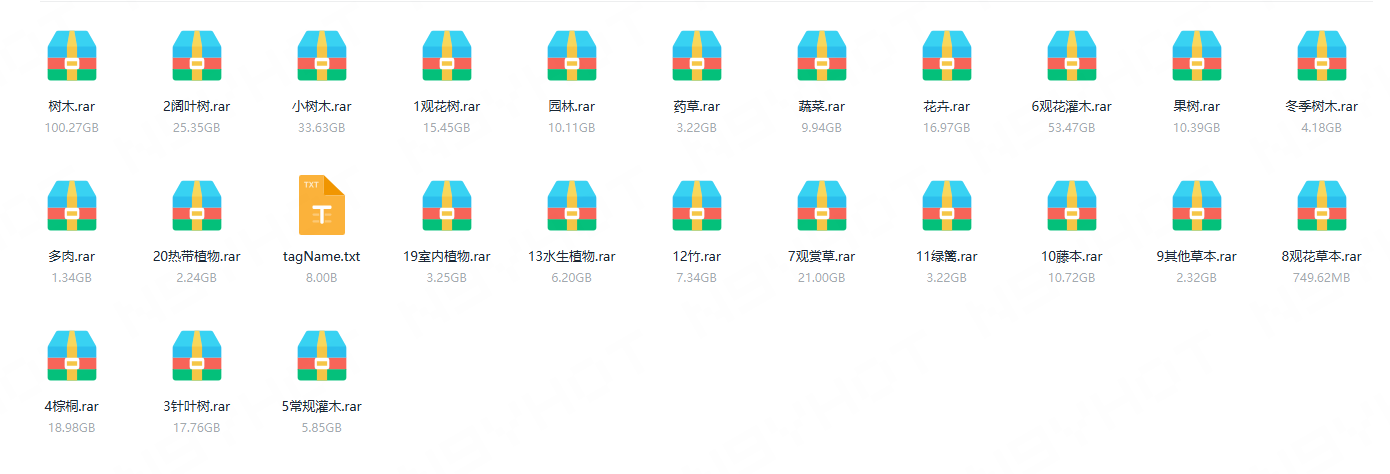Select the 小树木.rar archive icon

(322, 55)
